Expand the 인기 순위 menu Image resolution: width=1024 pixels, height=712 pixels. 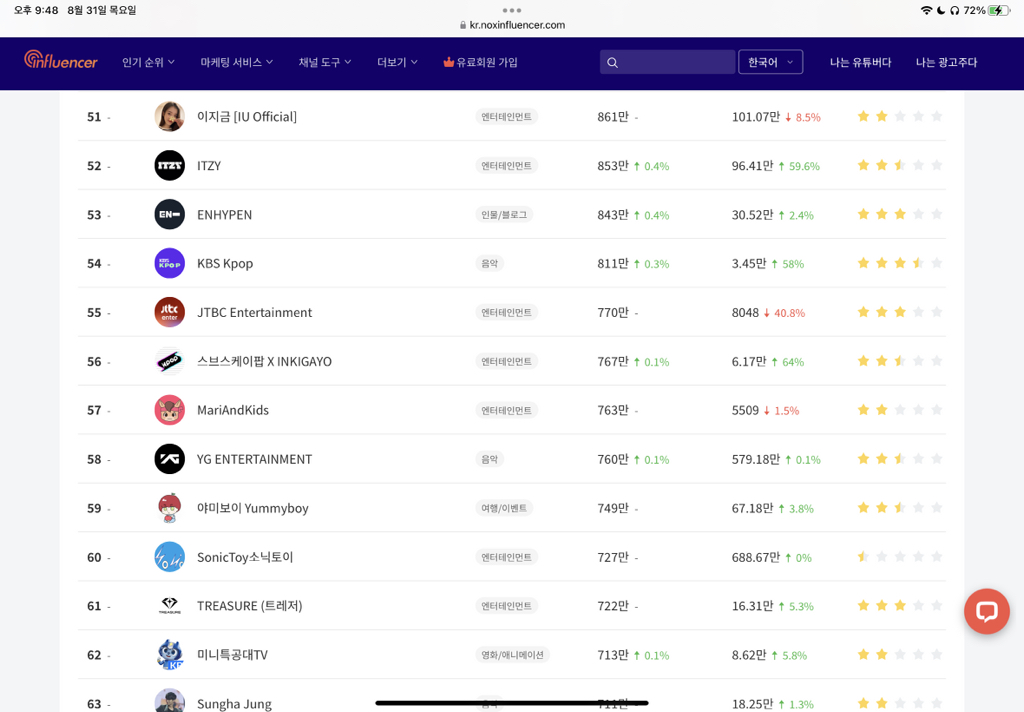point(148,62)
